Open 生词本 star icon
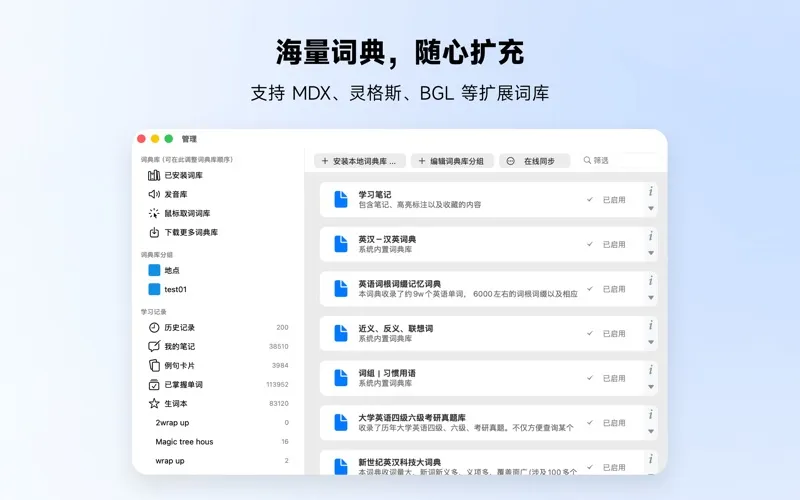Image resolution: width=800 pixels, height=500 pixels. click(154, 404)
